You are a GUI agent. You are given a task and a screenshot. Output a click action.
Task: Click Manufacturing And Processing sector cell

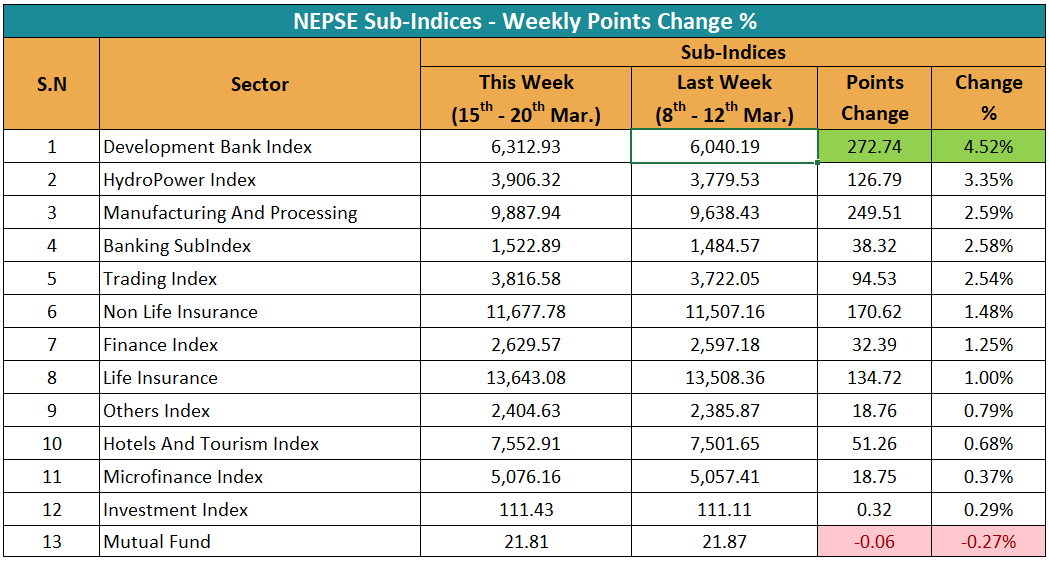coord(230,213)
